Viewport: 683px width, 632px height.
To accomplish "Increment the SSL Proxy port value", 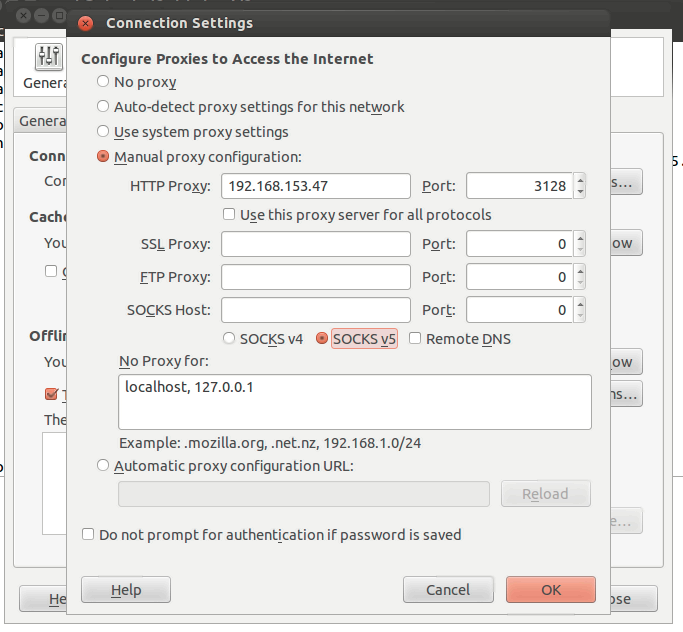I will tap(581, 239).
